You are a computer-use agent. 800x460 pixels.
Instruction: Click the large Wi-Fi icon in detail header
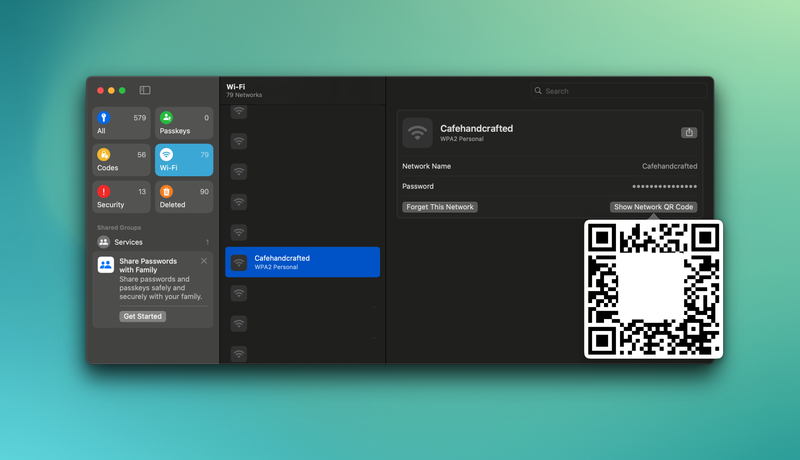(417, 133)
